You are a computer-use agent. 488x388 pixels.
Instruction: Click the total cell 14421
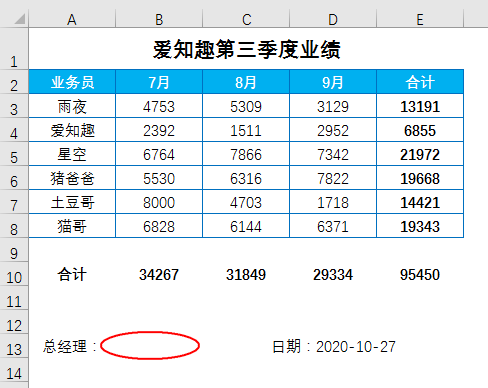[x=420, y=202]
